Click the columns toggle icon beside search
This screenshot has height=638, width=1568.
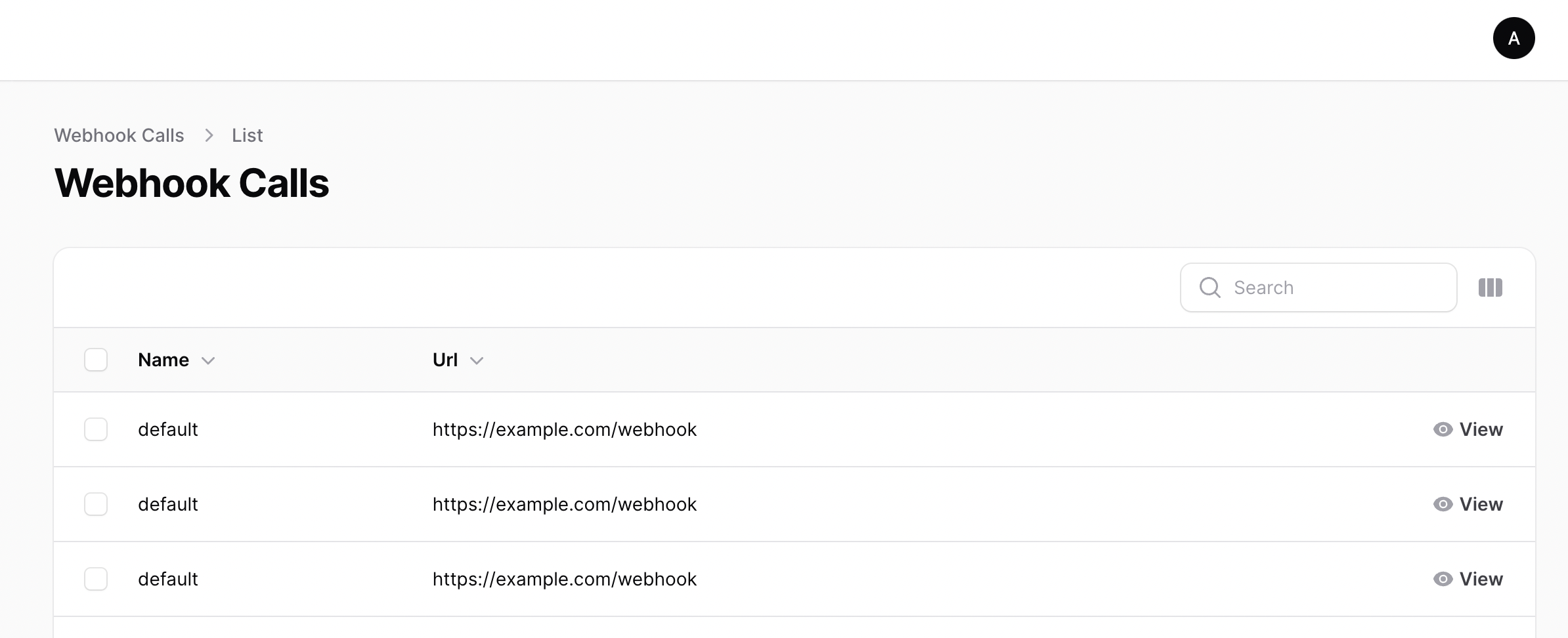[x=1491, y=287]
